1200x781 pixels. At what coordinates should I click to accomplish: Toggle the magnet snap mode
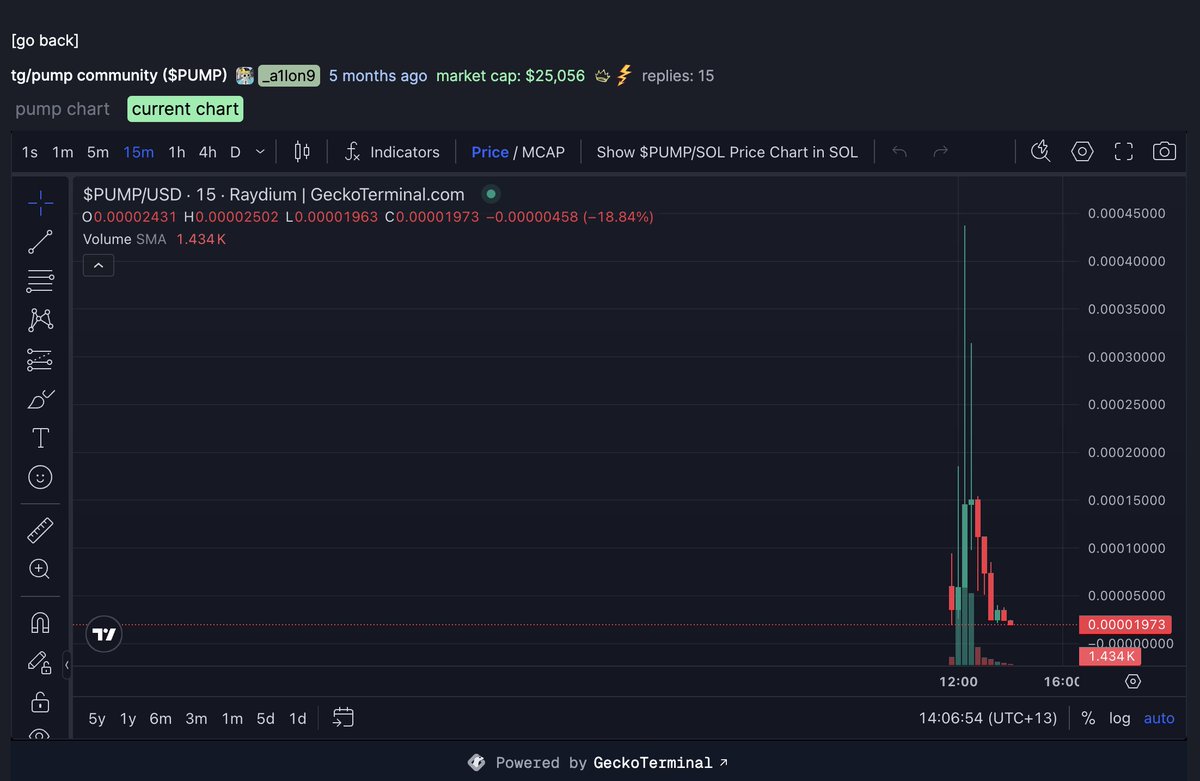pos(40,622)
